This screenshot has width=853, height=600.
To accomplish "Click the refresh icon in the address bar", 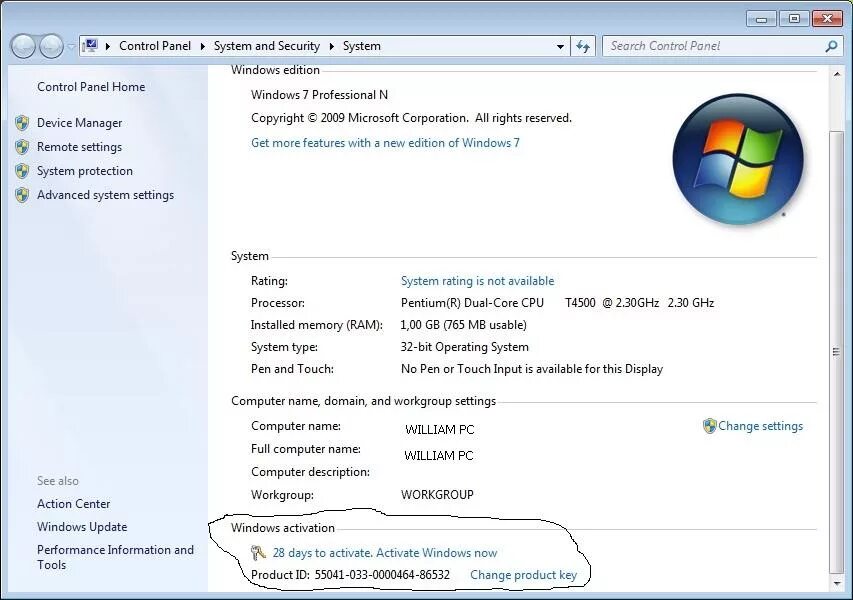I will tap(583, 45).
